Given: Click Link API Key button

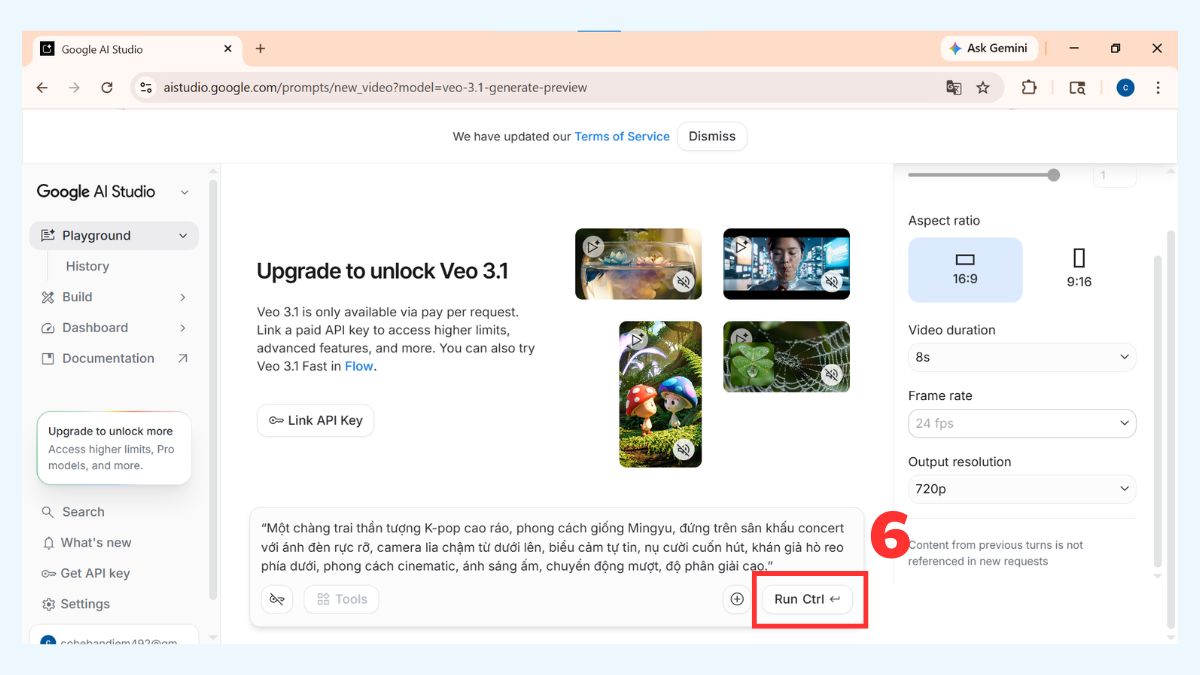Looking at the screenshot, I should (x=315, y=420).
